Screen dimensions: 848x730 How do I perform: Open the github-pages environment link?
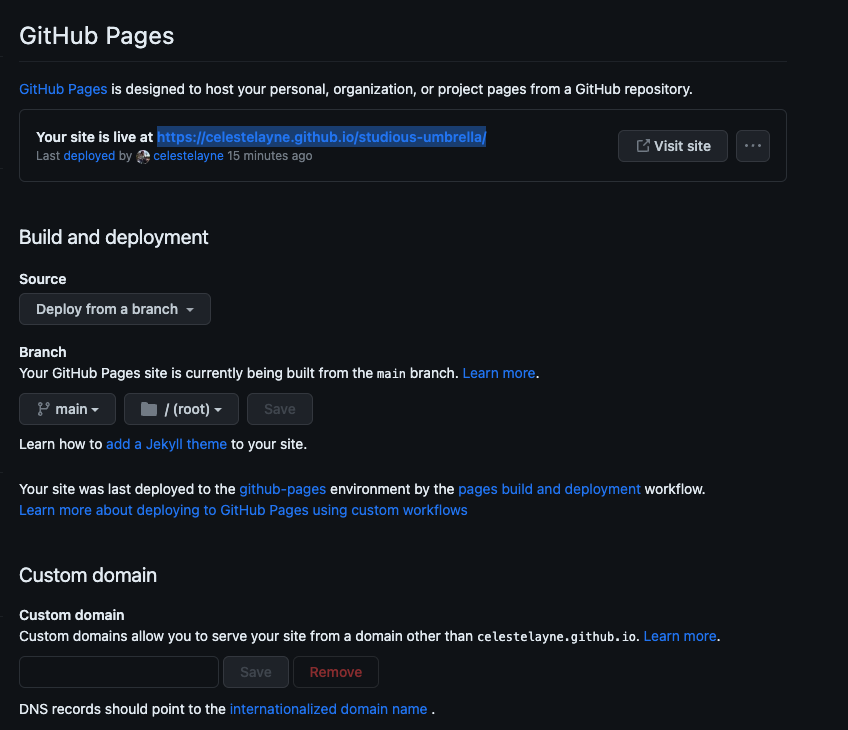(283, 489)
